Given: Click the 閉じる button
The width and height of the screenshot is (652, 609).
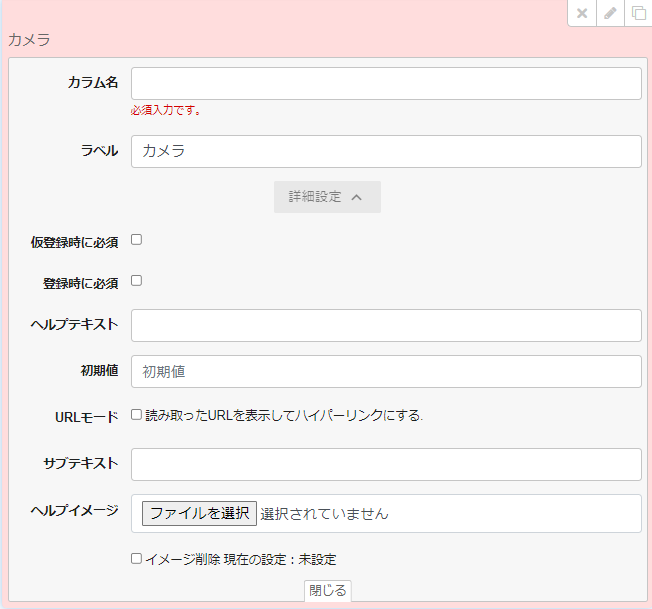Looking at the screenshot, I should (x=327, y=591).
